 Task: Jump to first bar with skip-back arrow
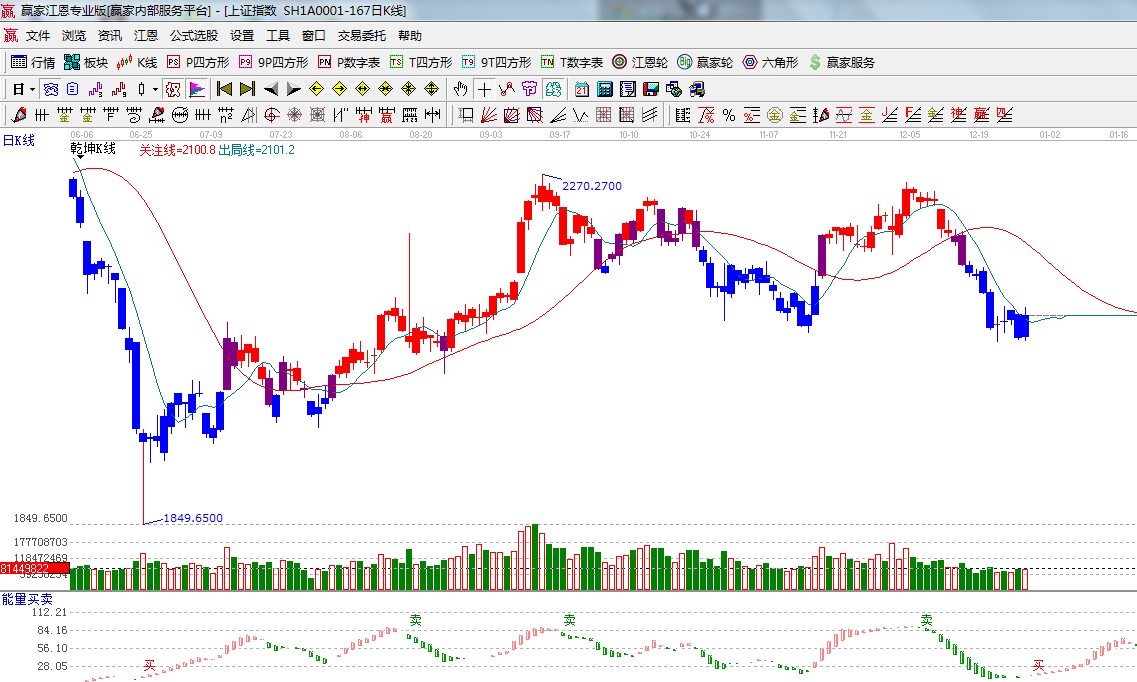[224, 89]
